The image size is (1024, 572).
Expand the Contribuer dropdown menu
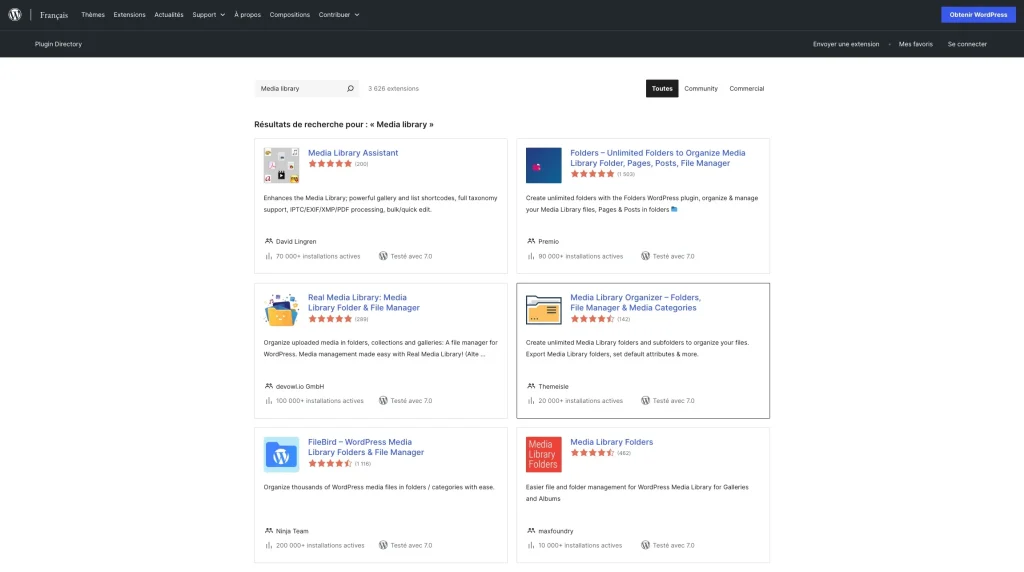tap(339, 14)
